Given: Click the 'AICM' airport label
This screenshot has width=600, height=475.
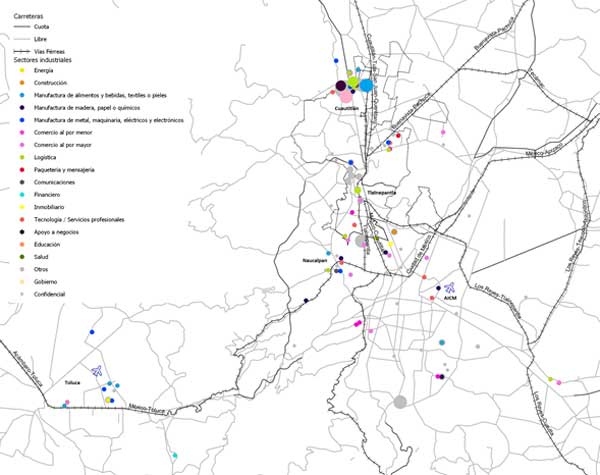Looking at the screenshot, I should pyautogui.click(x=450, y=298).
